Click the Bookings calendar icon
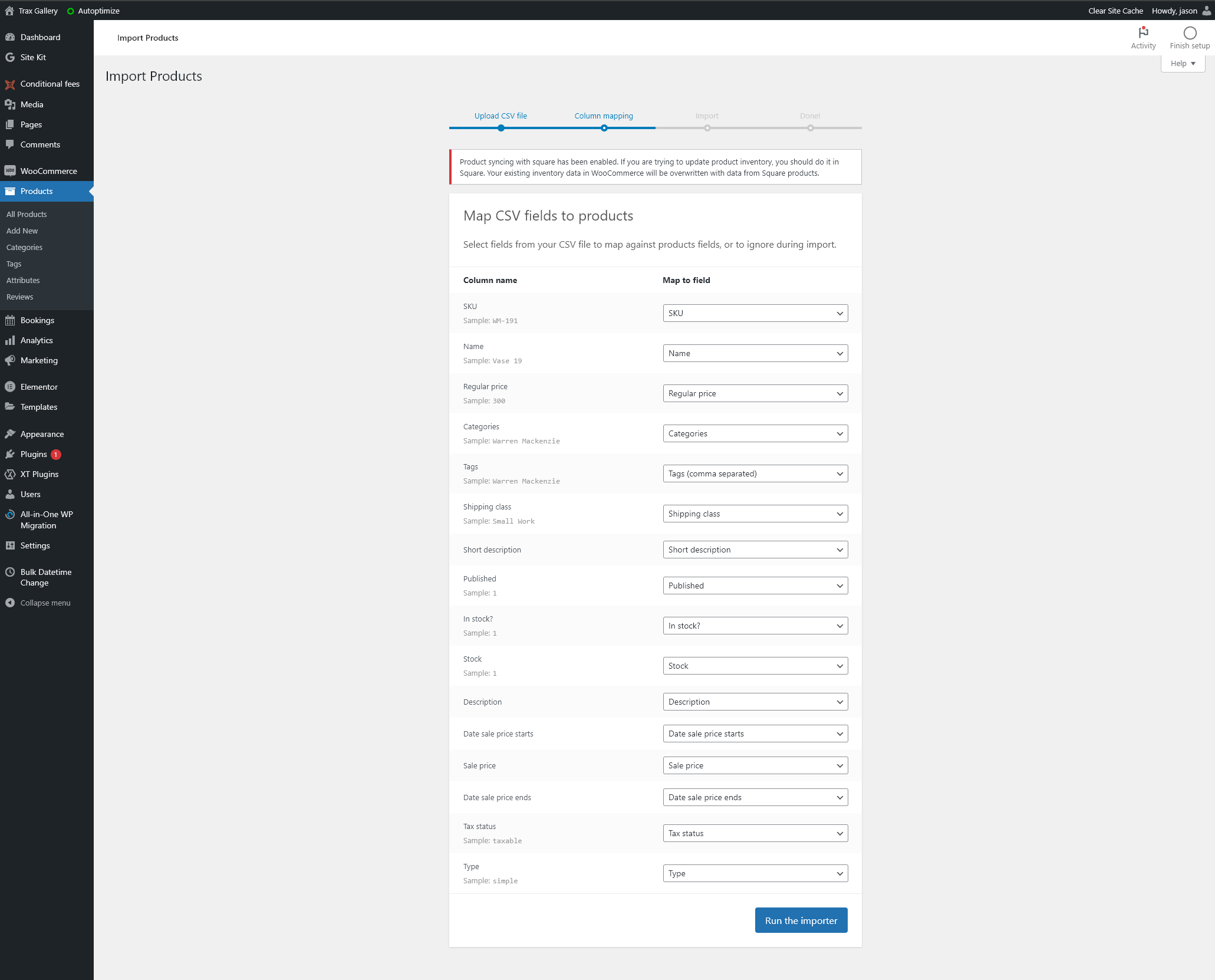This screenshot has width=1215, height=980. (x=10, y=320)
